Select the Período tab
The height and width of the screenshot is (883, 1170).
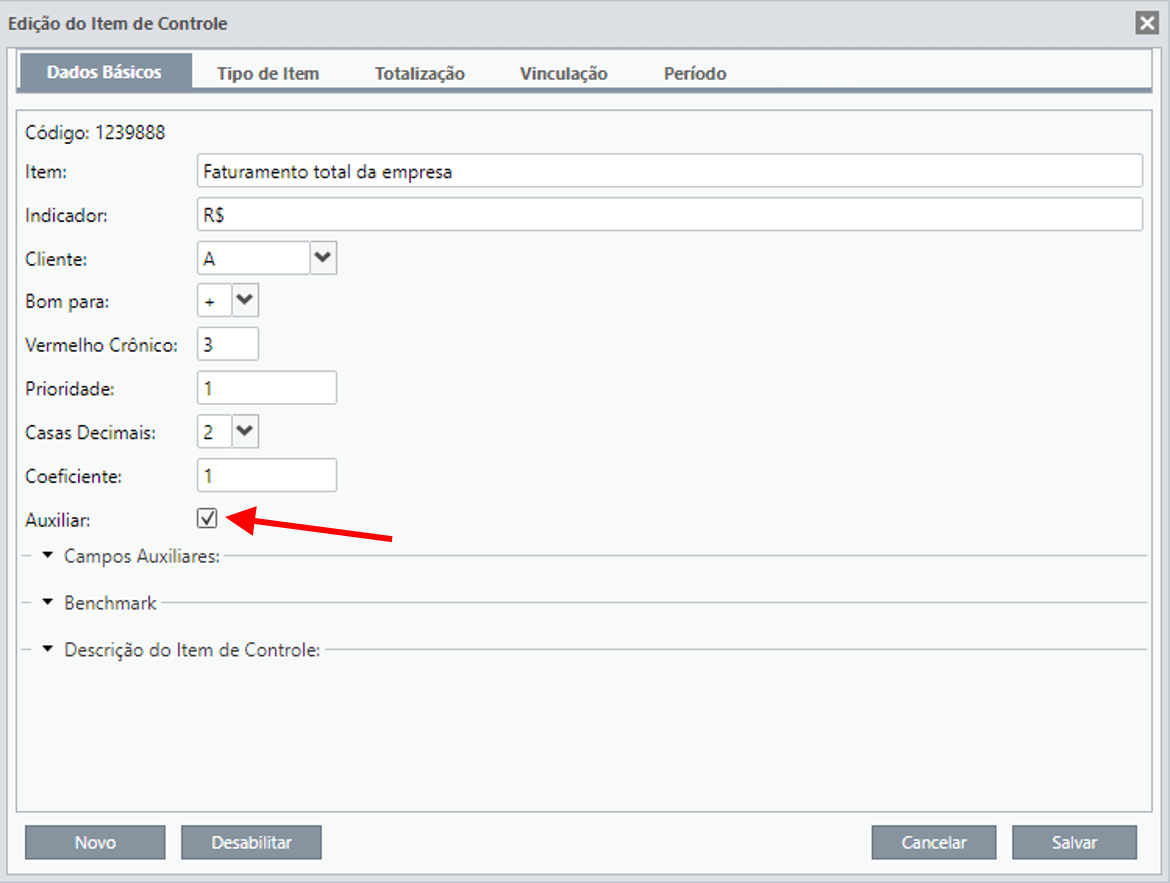(695, 73)
